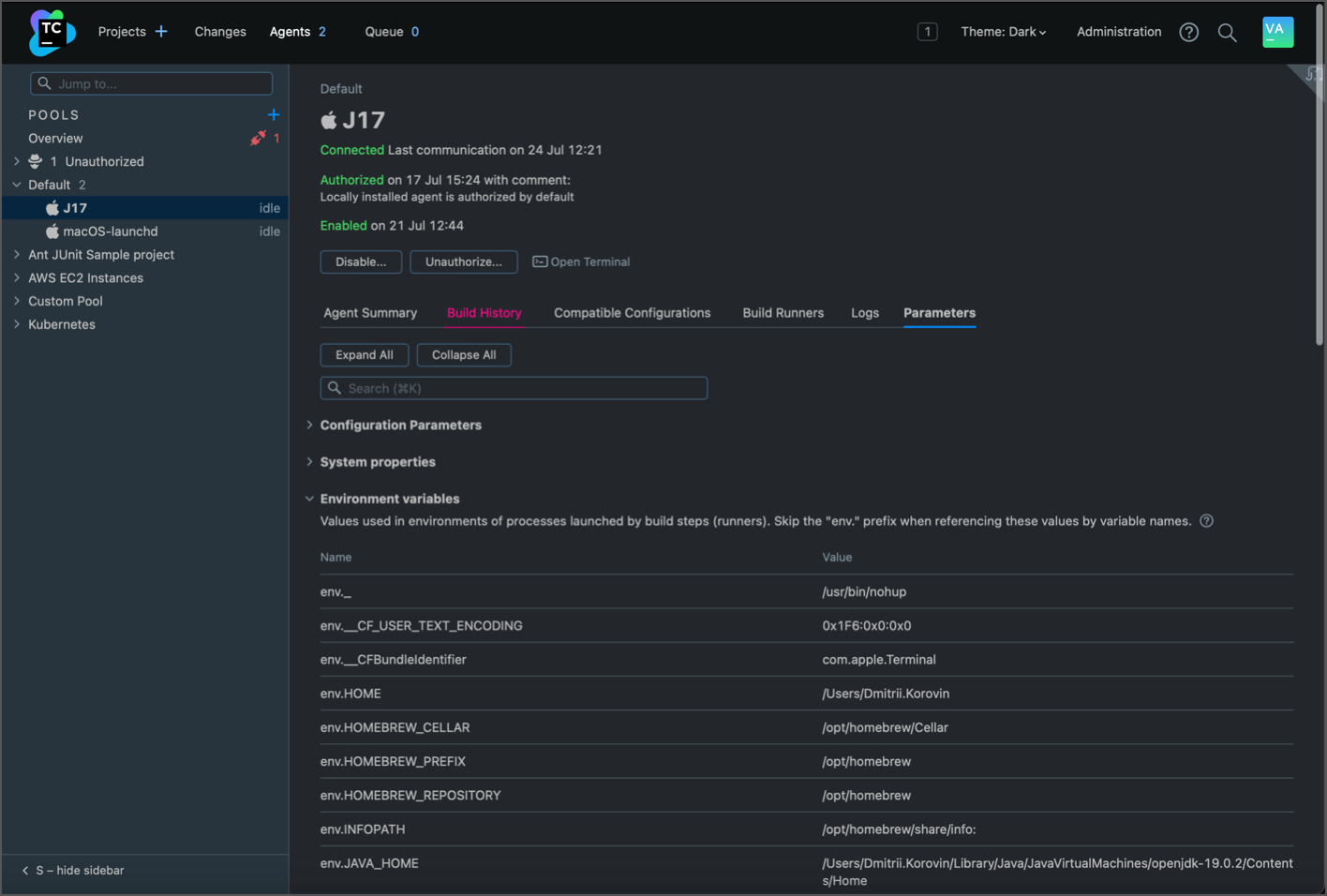Click the Apple icon next to J17

click(x=52, y=207)
